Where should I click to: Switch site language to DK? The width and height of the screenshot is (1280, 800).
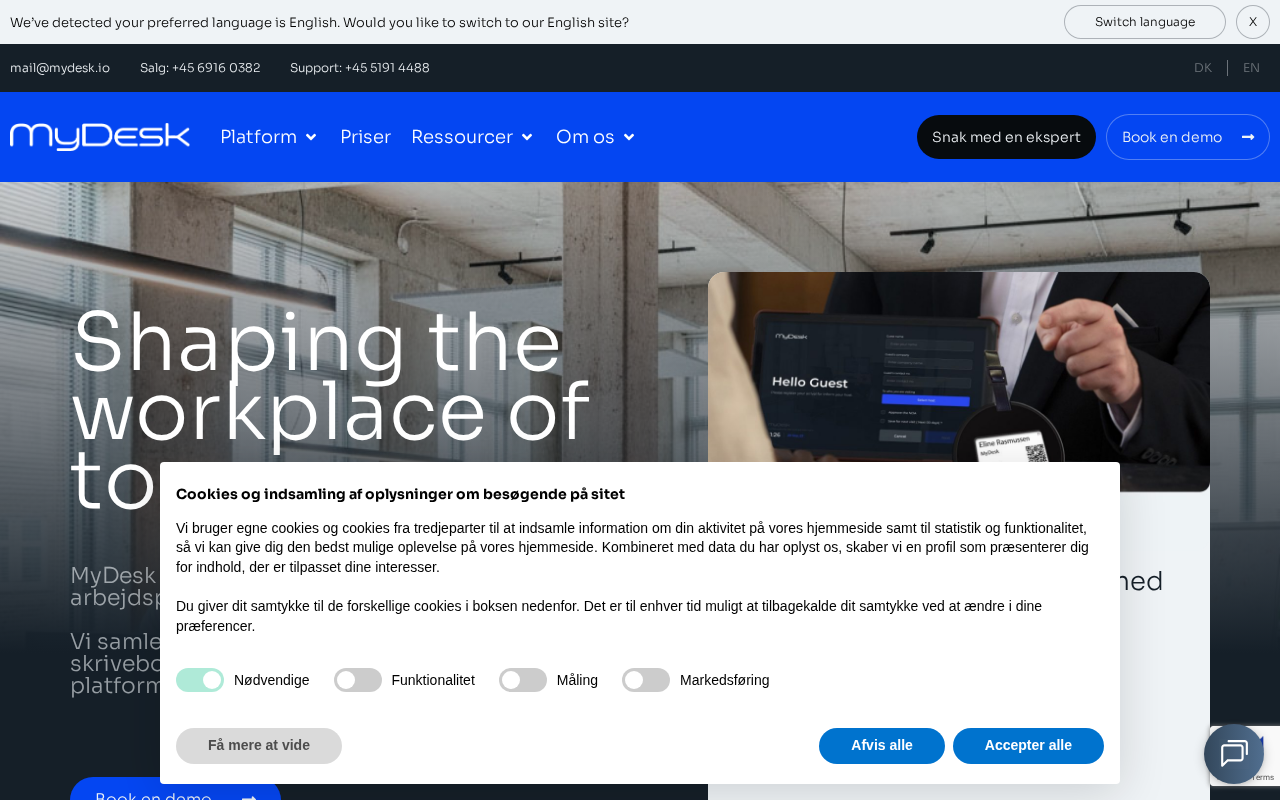point(1203,68)
